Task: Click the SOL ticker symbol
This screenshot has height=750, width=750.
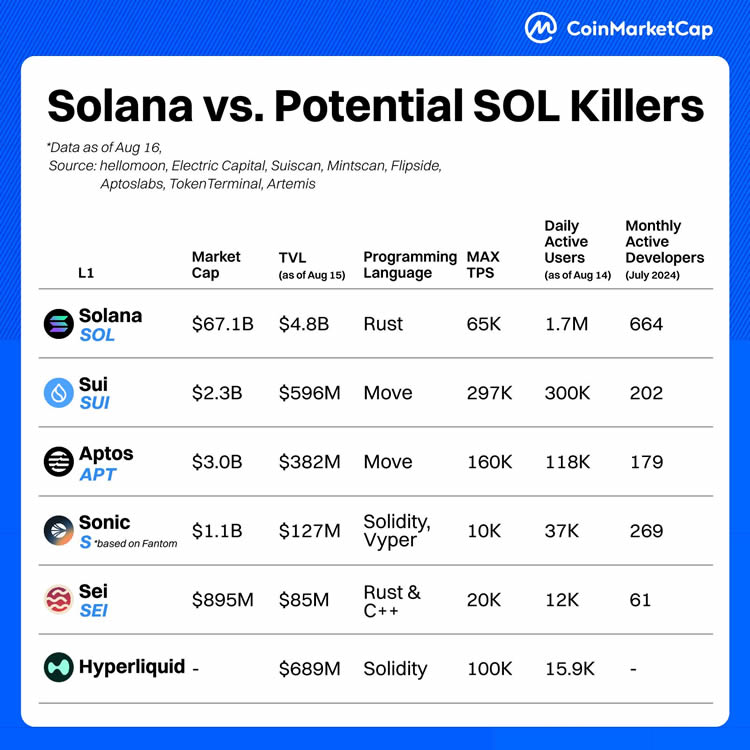Action: click(97, 335)
